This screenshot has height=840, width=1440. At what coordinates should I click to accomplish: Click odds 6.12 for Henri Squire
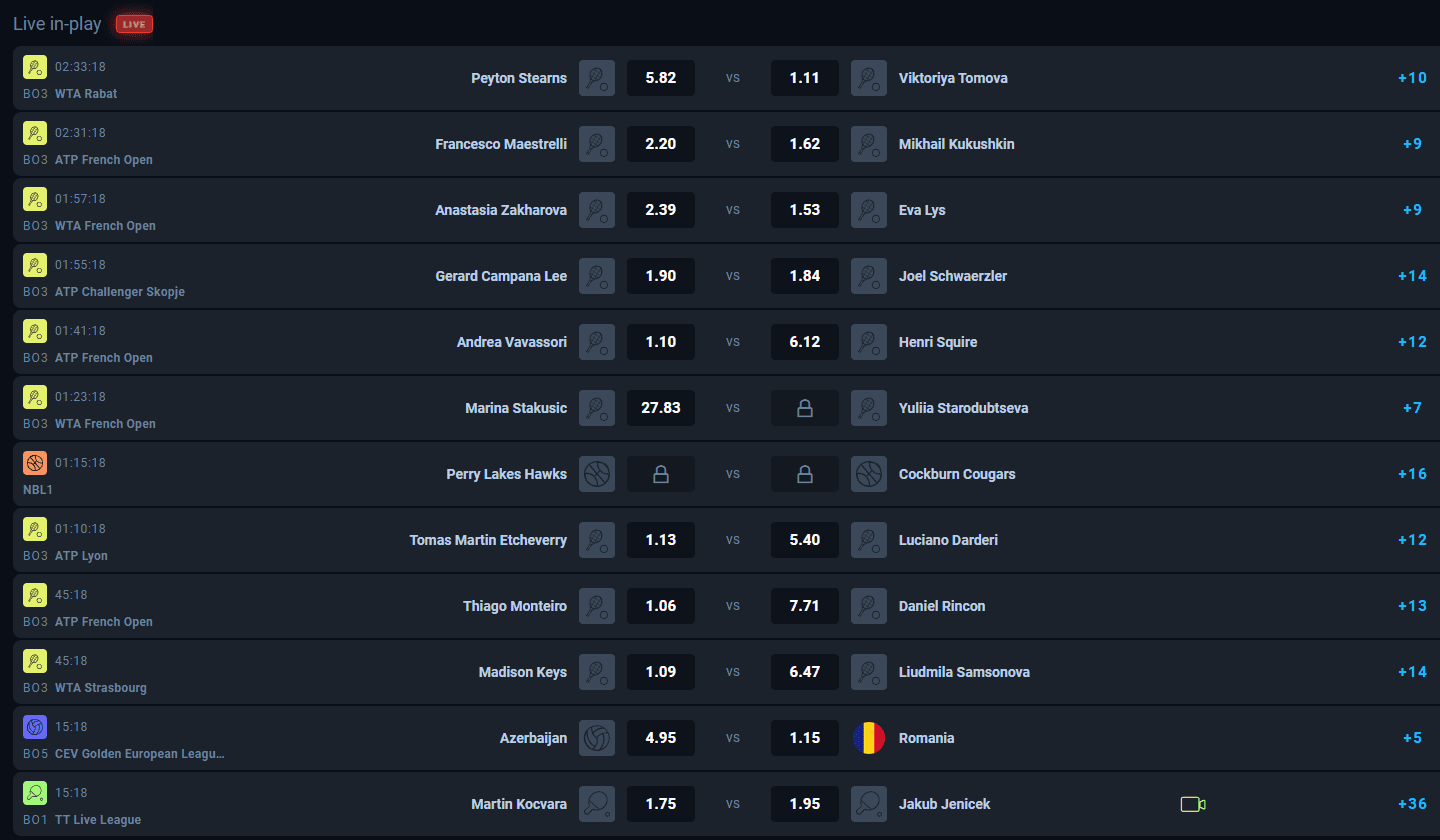[x=805, y=341]
